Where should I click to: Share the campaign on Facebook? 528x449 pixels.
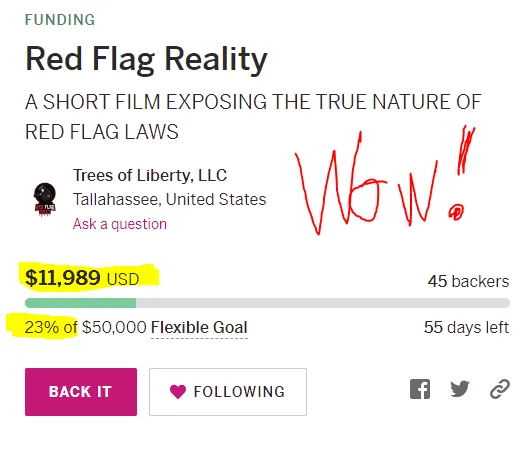(420, 389)
